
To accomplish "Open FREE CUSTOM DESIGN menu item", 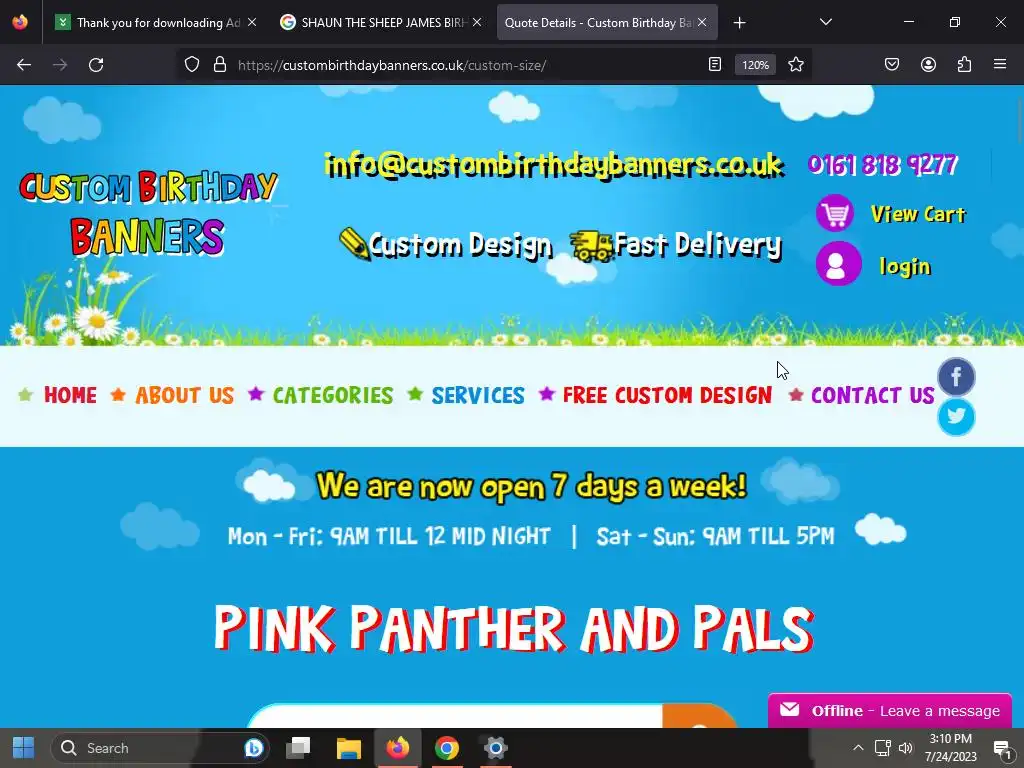I will tap(667, 395).
